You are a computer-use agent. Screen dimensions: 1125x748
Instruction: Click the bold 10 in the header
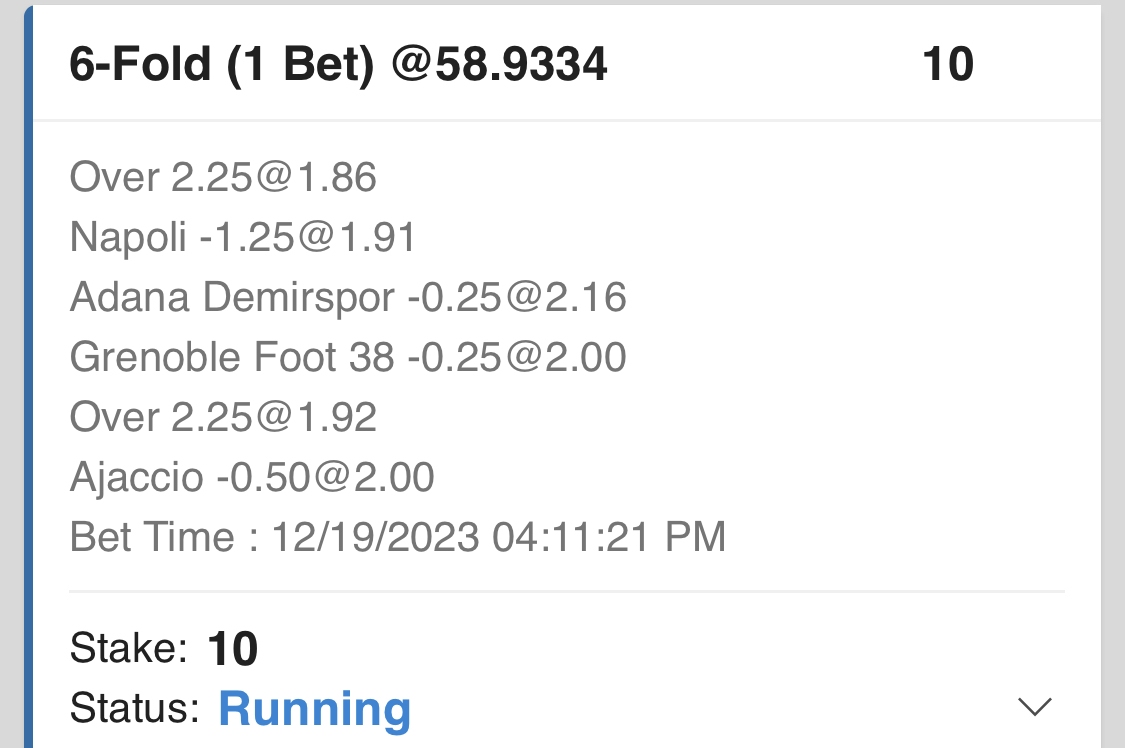[x=947, y=65]
